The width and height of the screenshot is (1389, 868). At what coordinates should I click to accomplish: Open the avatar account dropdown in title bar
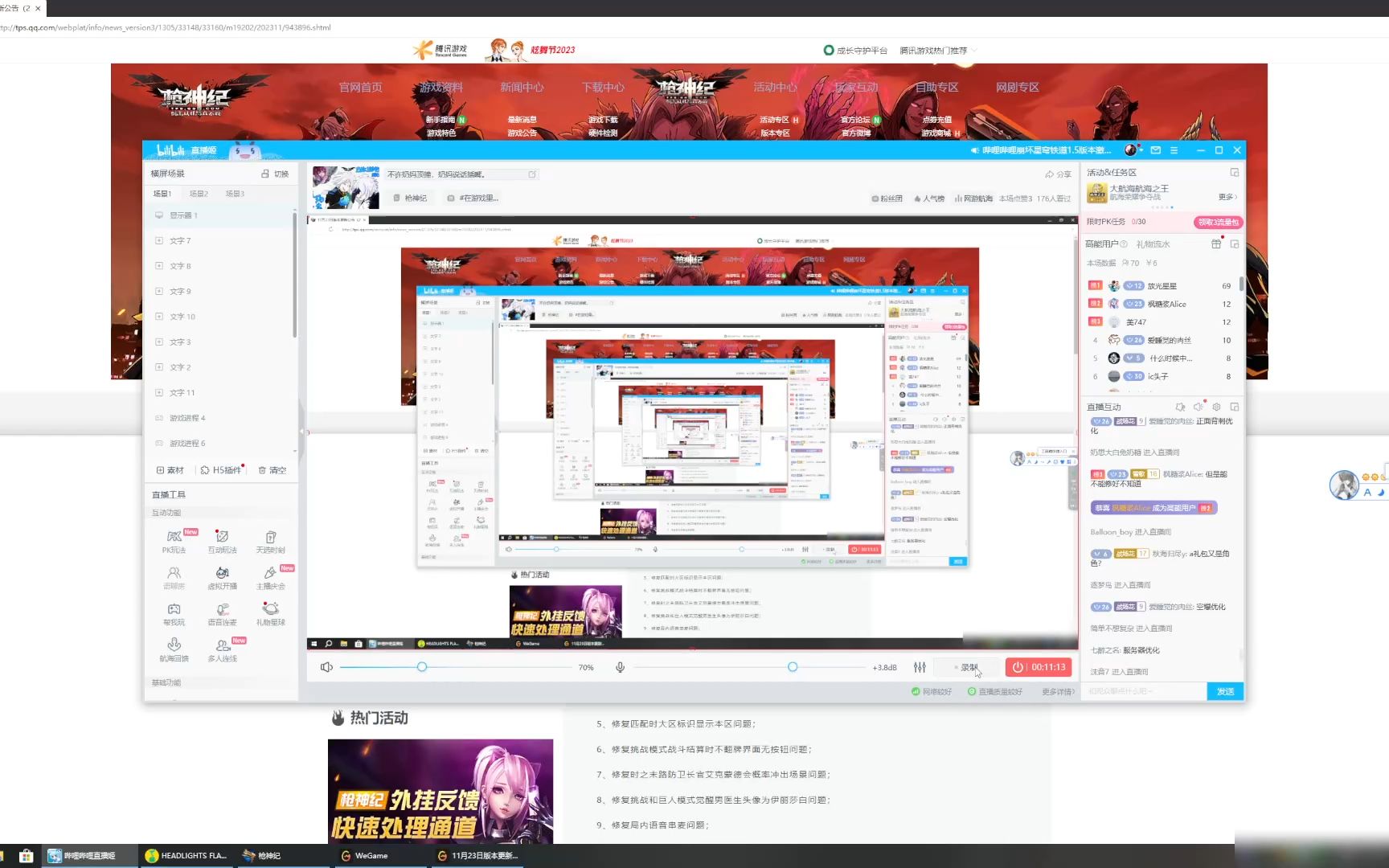(x=1132, y=150)
